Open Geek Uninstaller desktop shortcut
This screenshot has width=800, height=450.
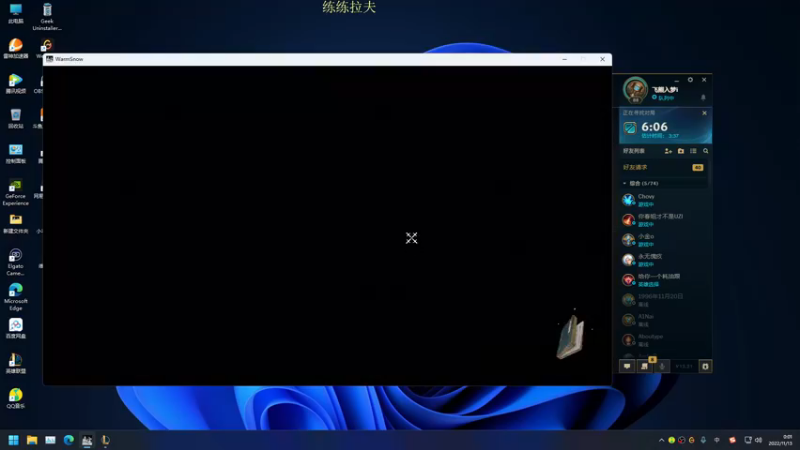pyautogui.click(x=47, y=16)
